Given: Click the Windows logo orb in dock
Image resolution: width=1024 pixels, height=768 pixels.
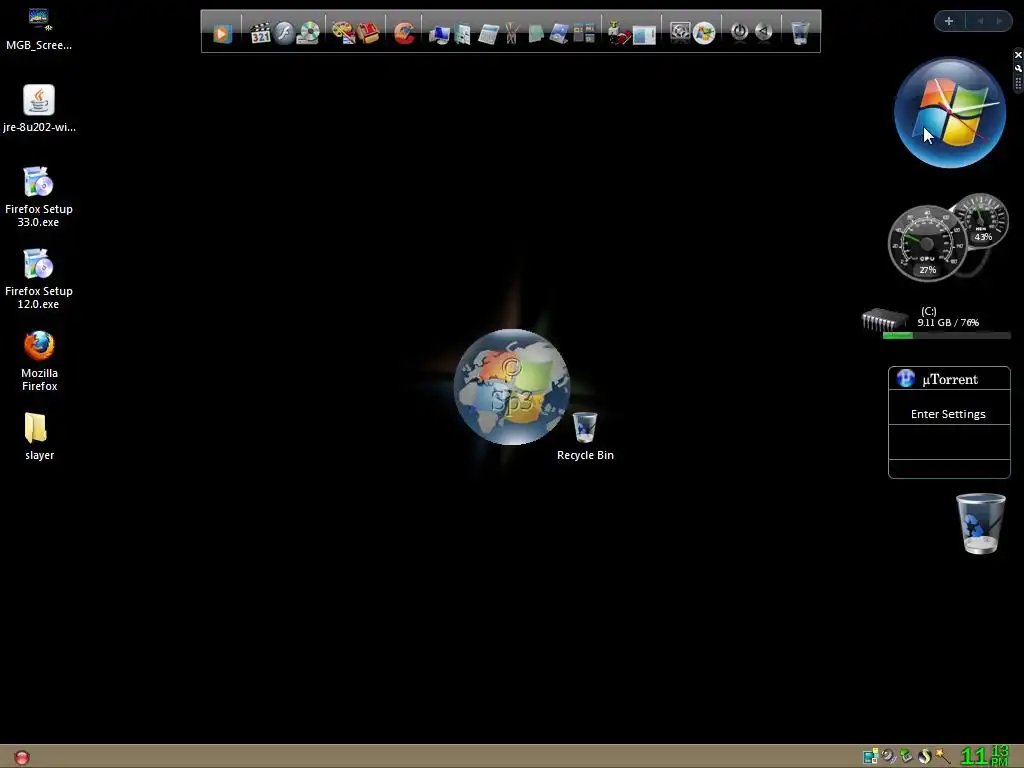Looking at the screenshot, I should (704, 33).
